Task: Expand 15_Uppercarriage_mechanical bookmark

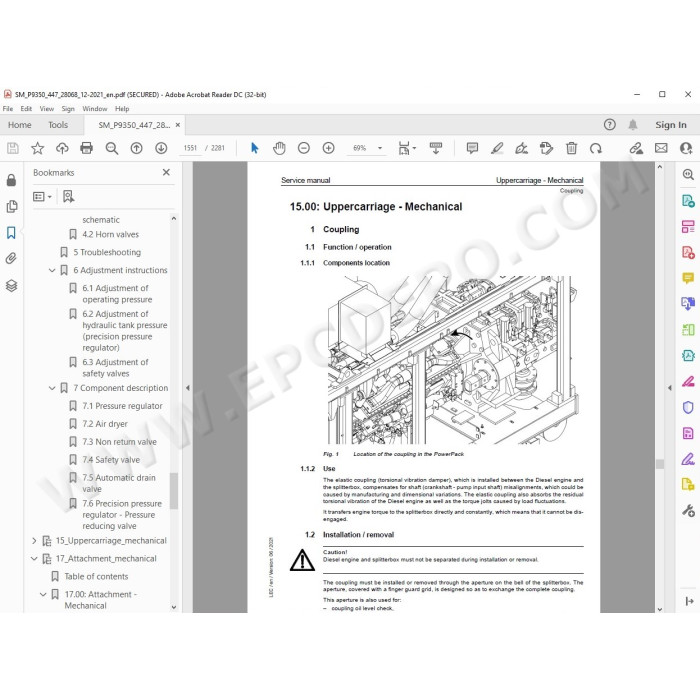Action: point(34,541)
